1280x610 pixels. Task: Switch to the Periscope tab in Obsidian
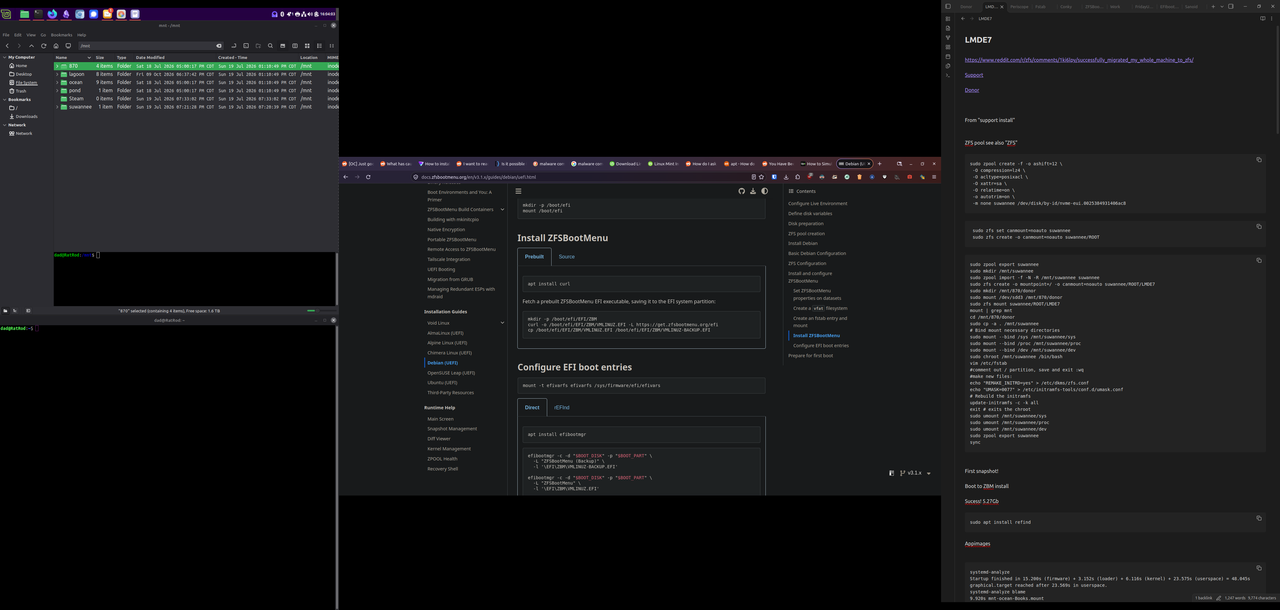point(1019,6)
